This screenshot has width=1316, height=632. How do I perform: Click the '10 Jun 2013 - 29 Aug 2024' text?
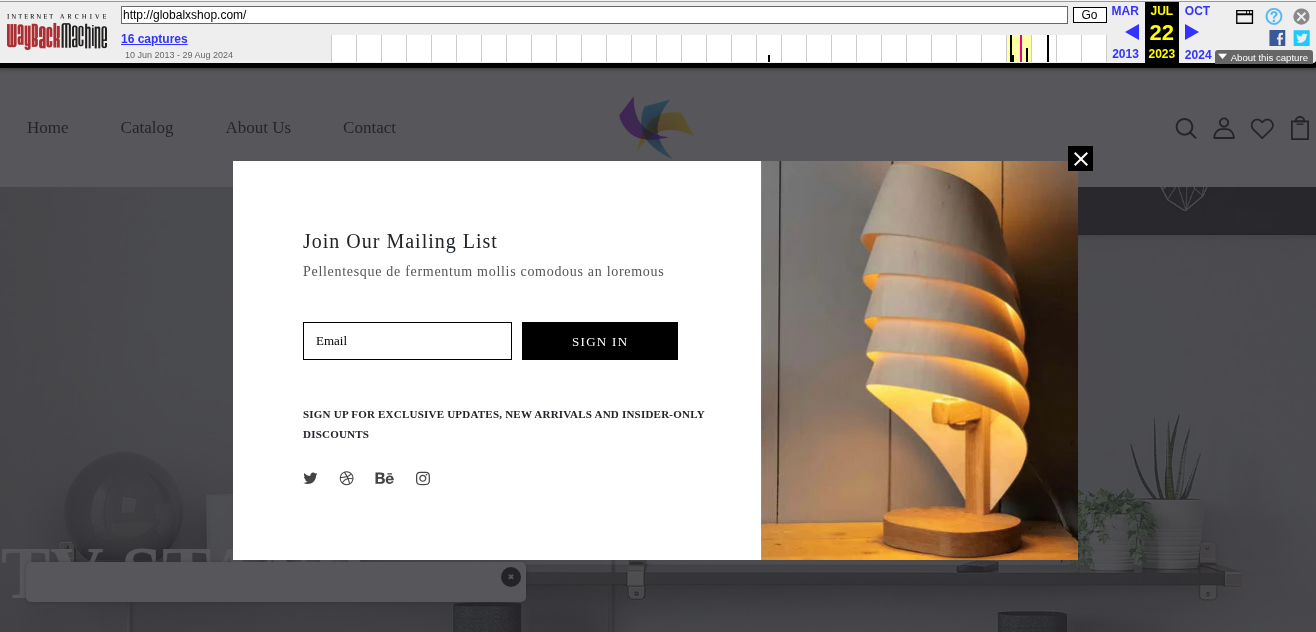point(179,55)
